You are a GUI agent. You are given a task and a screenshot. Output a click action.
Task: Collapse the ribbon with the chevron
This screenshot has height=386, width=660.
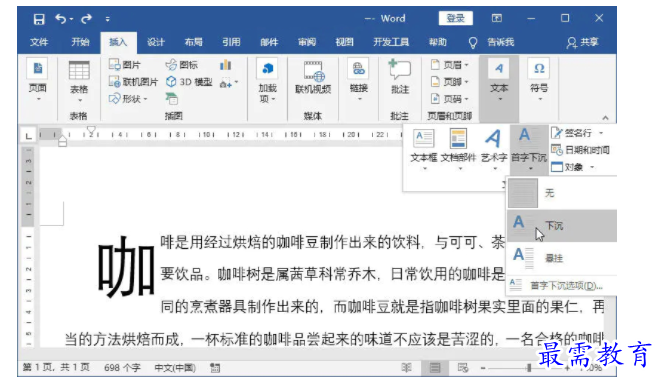coord(605,117)
